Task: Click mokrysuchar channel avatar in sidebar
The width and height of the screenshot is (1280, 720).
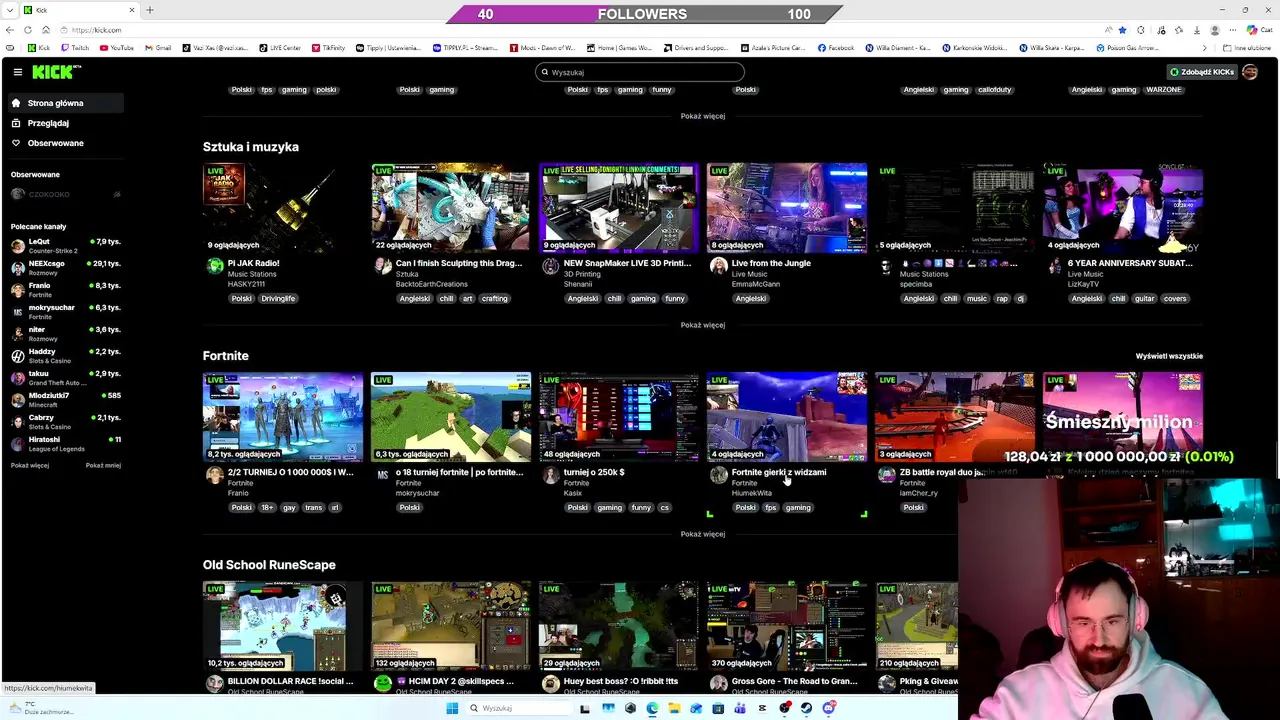Action: [18, 312]
